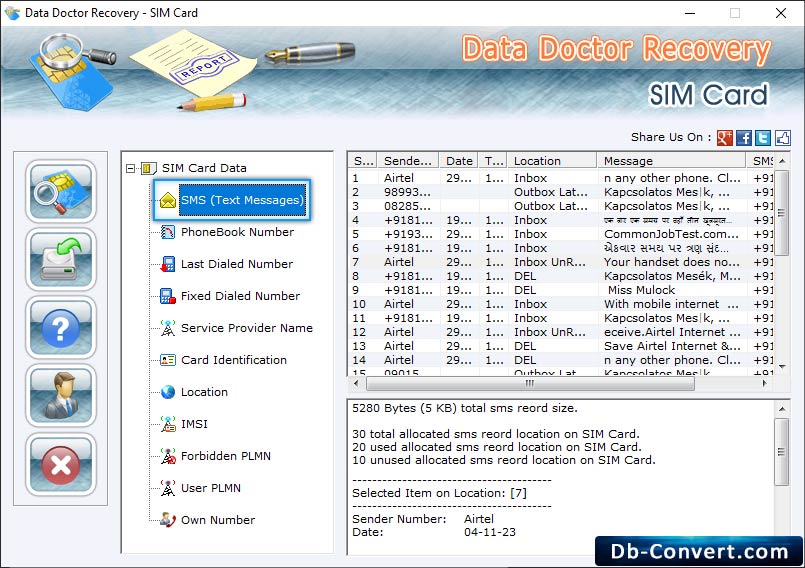
Task: Select Fixed Dialed Number tree item
Action: pos(240,296)
